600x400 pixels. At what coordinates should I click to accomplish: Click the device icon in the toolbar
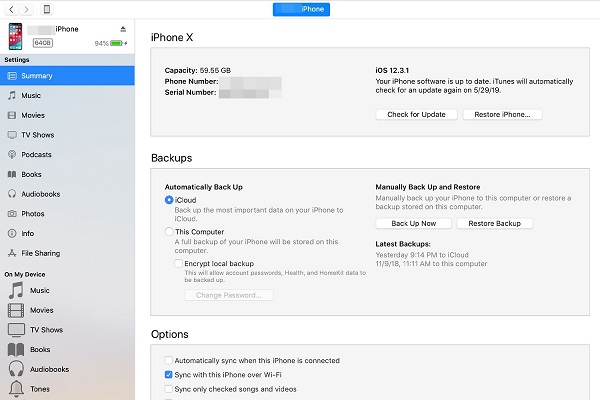(x=47, y=9)
